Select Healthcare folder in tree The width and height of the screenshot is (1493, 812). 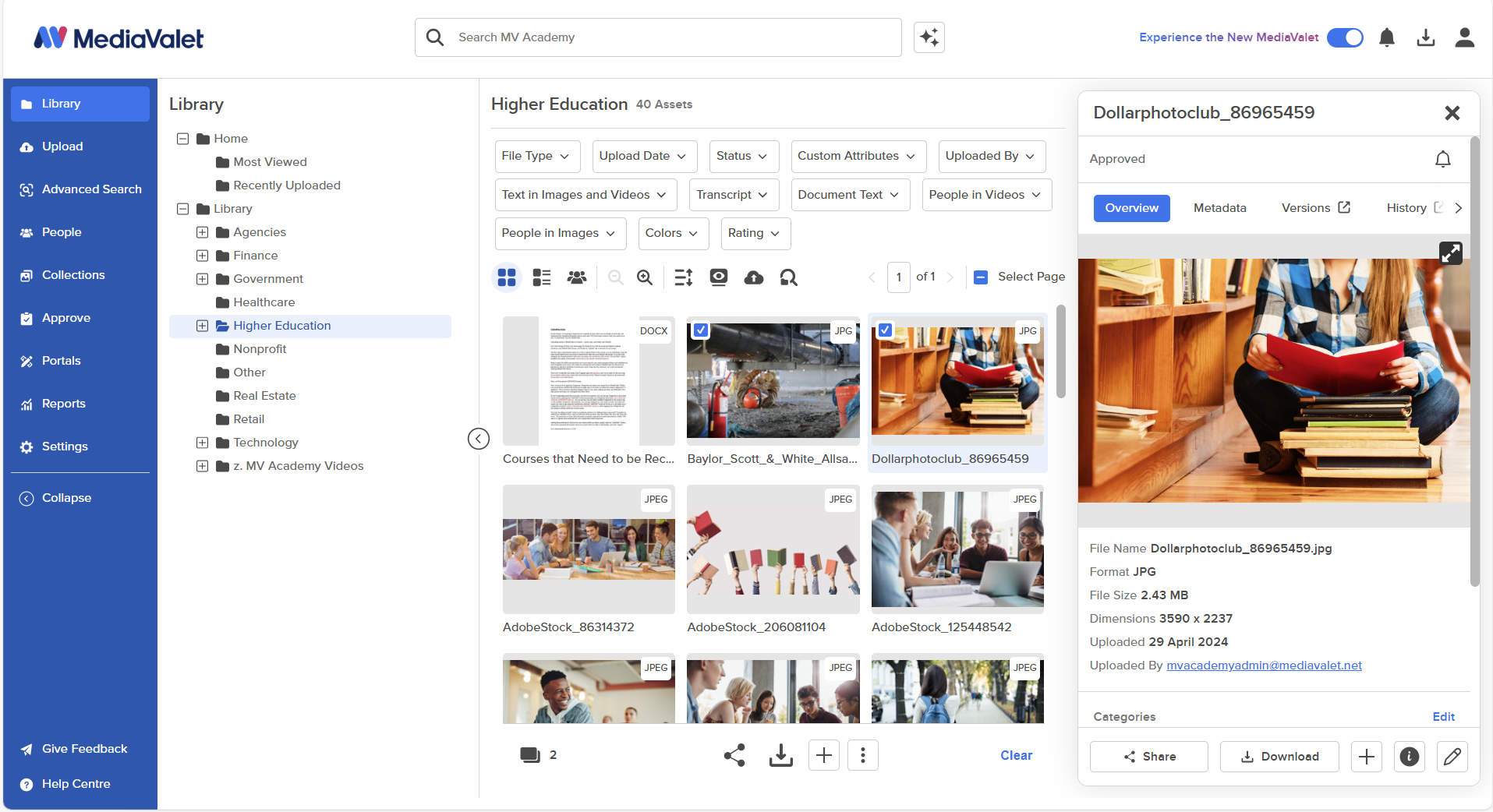264,302
